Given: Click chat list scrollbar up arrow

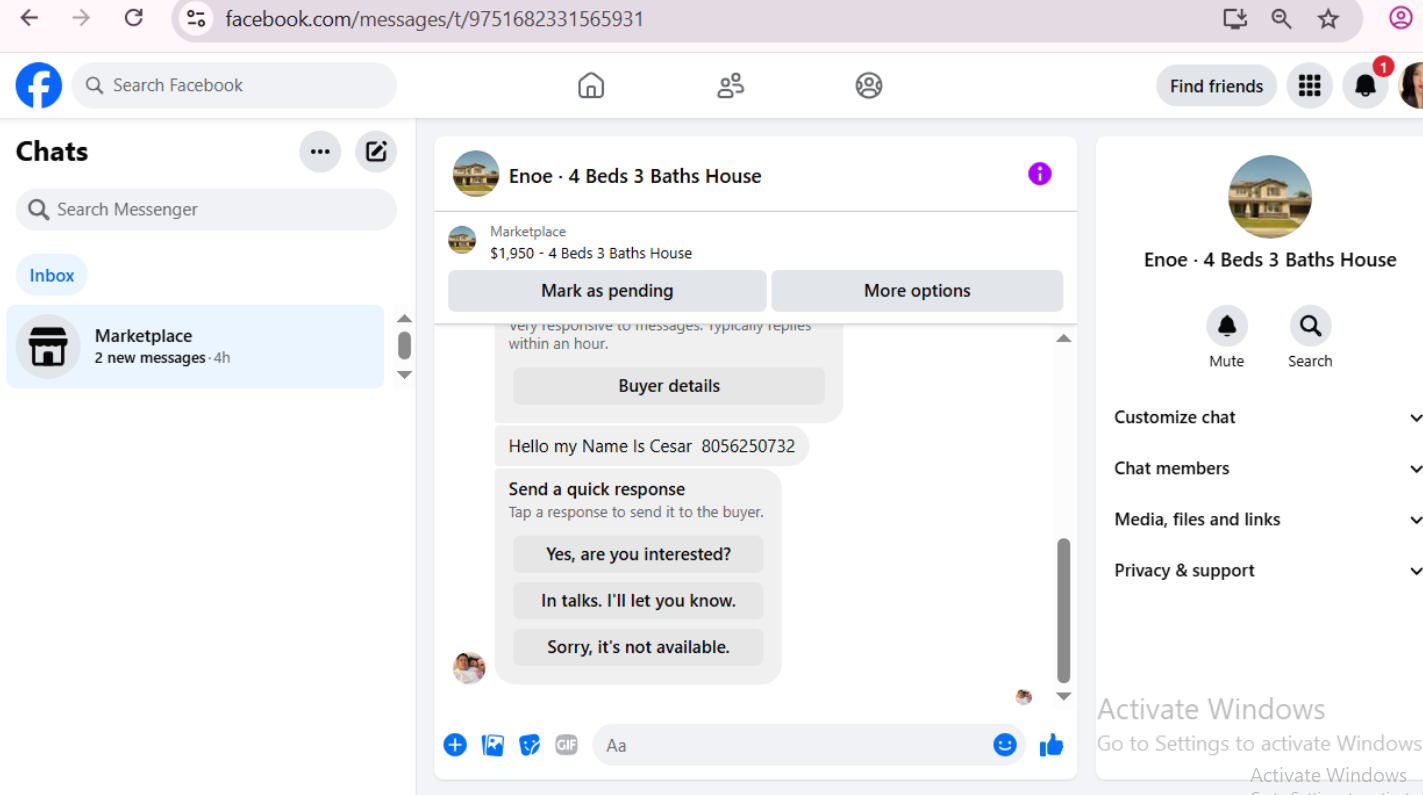Looking at the screenshot, I should click(x=404, y=318).
